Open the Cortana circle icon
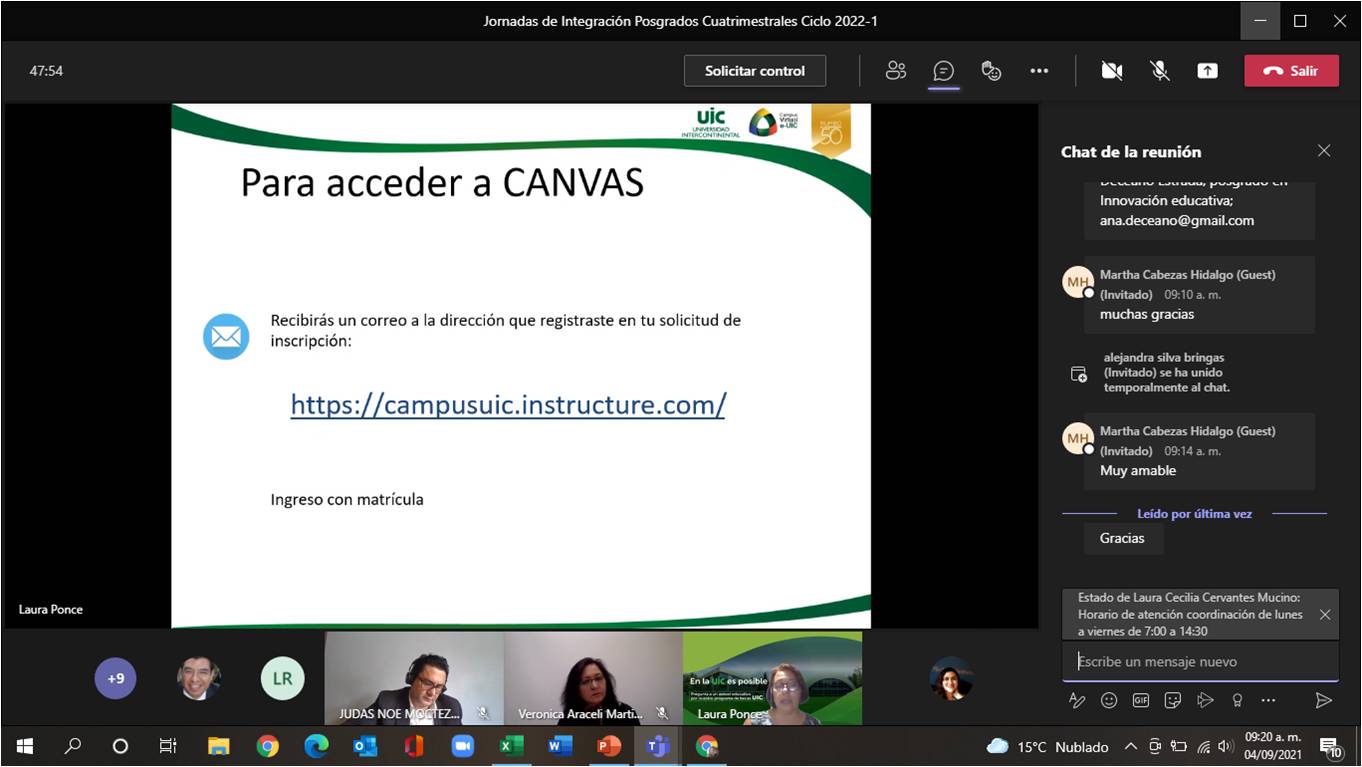 [120, 746]
